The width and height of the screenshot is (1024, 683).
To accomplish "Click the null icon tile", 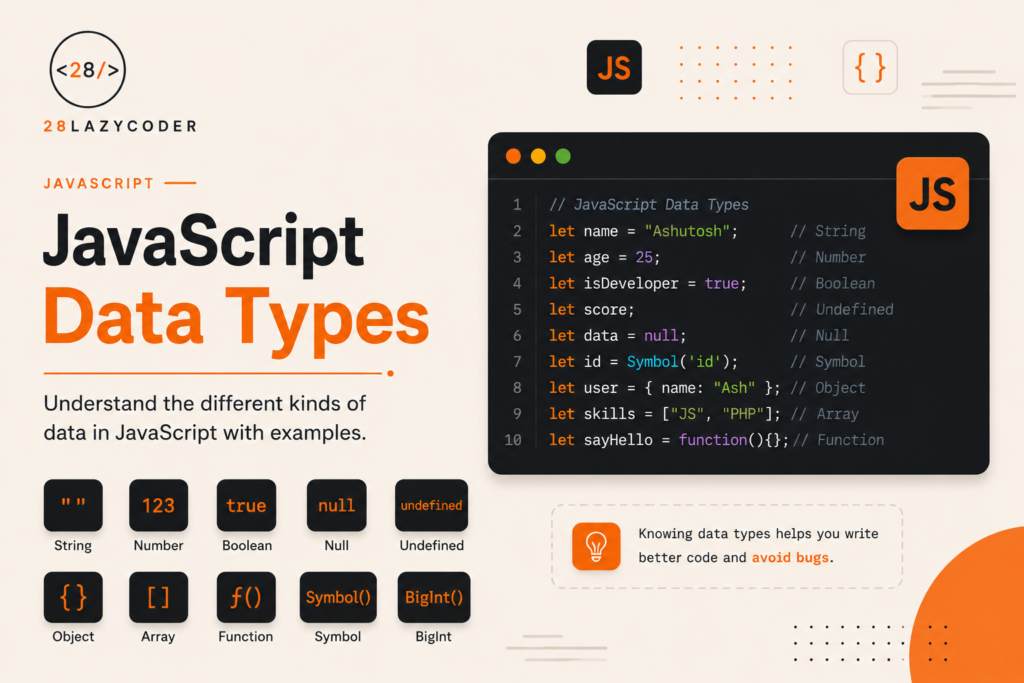I will coord(336,505).
